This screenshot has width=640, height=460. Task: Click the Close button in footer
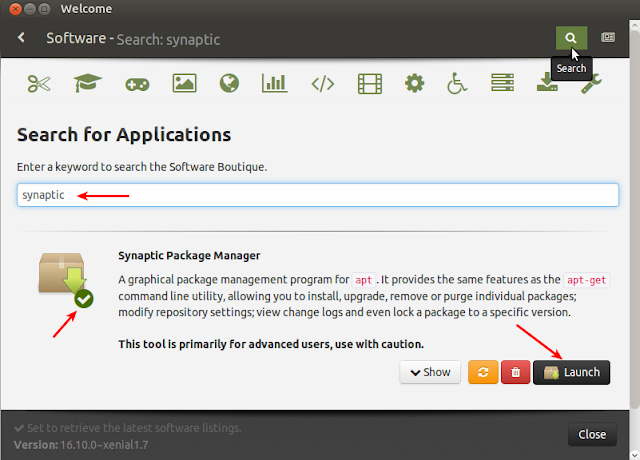click(592, 434)
